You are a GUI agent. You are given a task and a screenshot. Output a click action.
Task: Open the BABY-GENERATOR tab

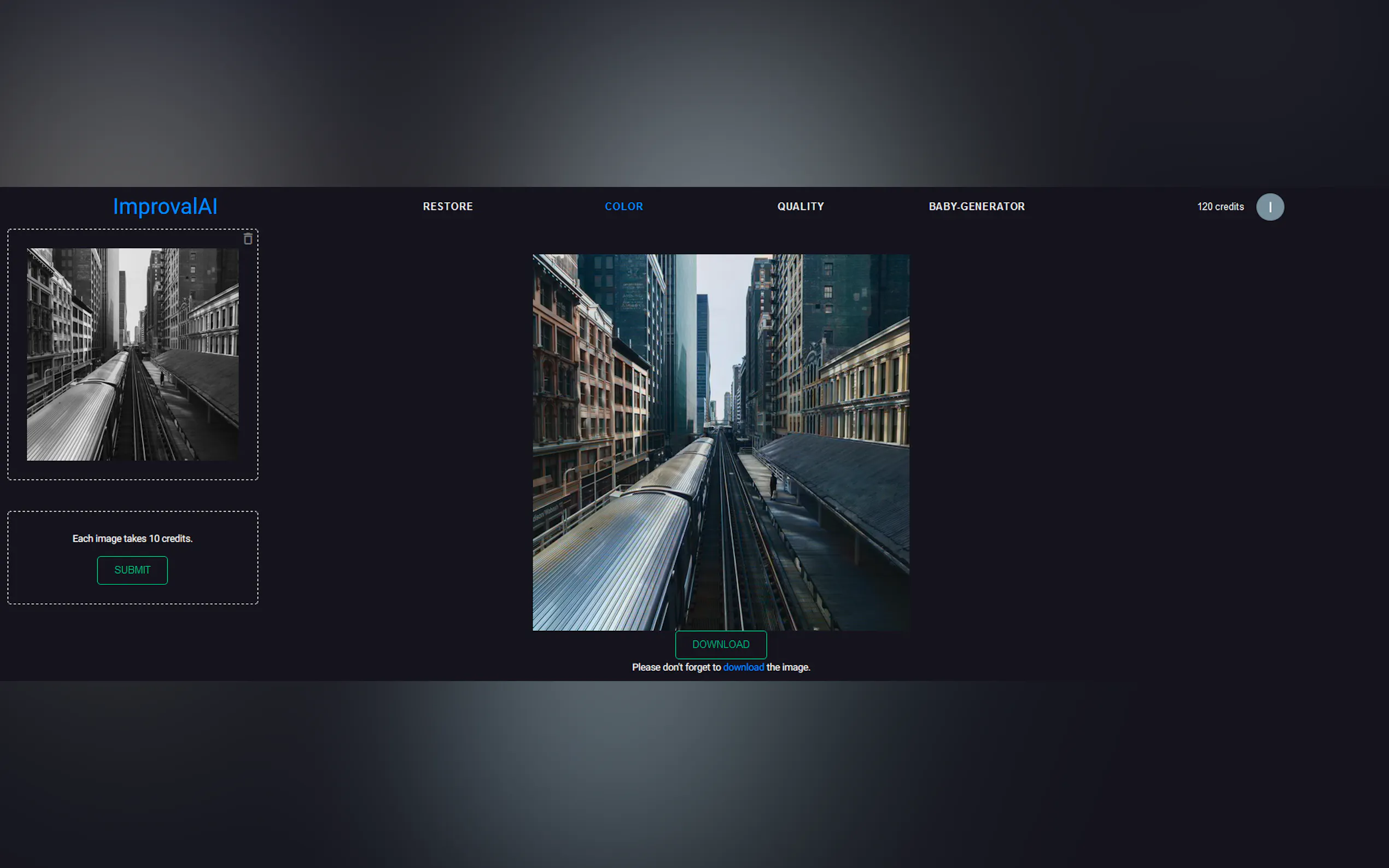pyautogui.click(x=976, y=207)
